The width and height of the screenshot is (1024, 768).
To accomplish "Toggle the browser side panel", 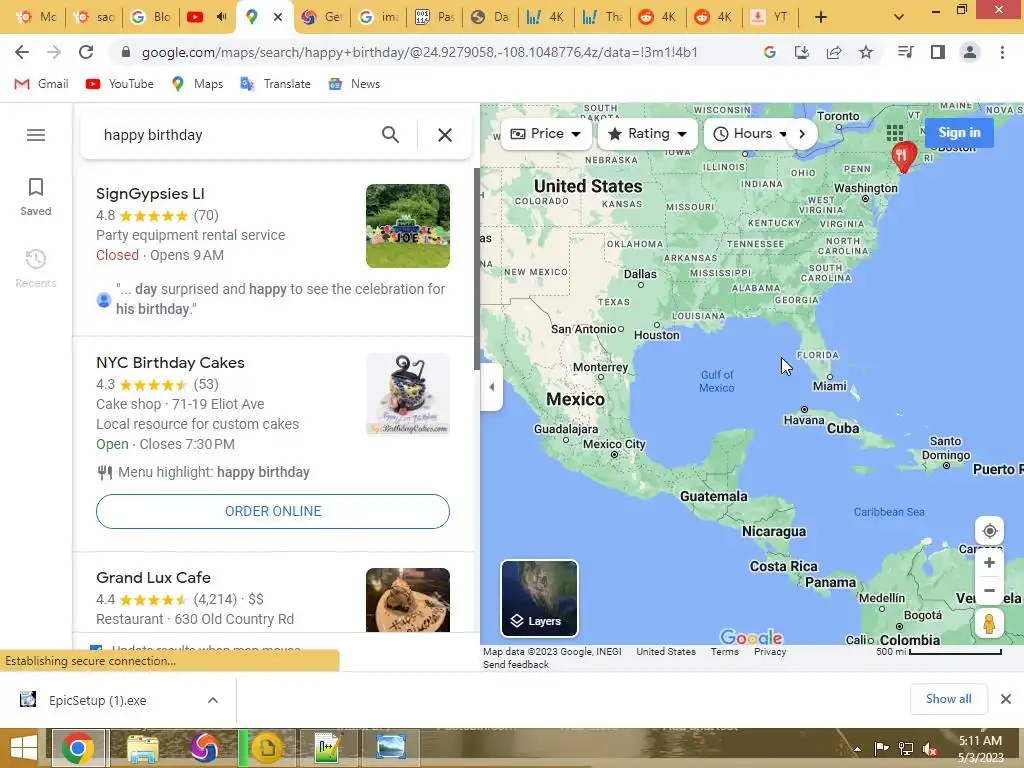I will tap(938, 52).
